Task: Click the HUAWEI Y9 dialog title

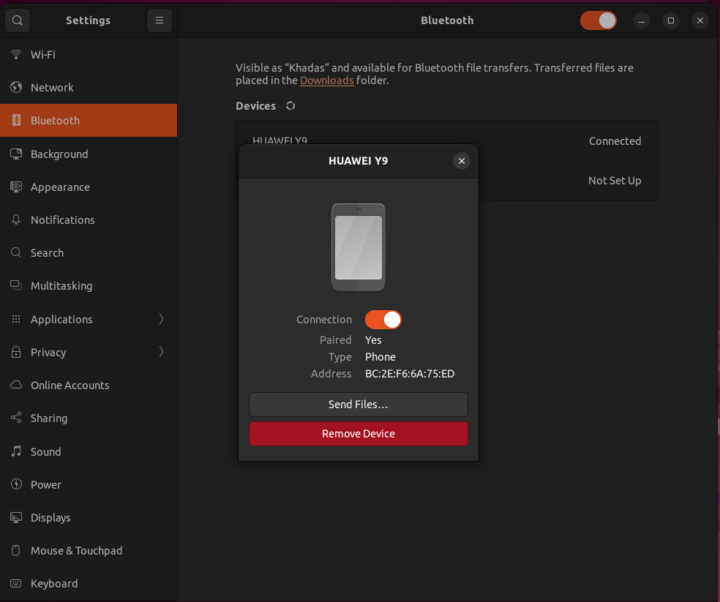Action: [x=358, y=161]
